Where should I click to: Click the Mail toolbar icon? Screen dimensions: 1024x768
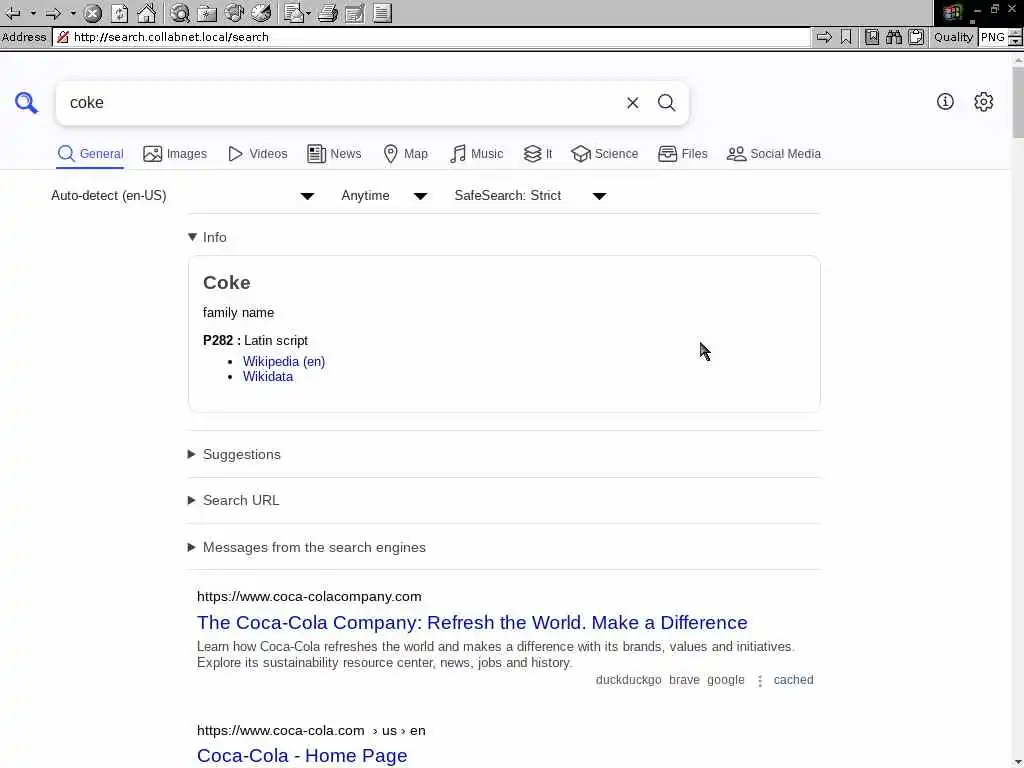click(x=293, y=13)
